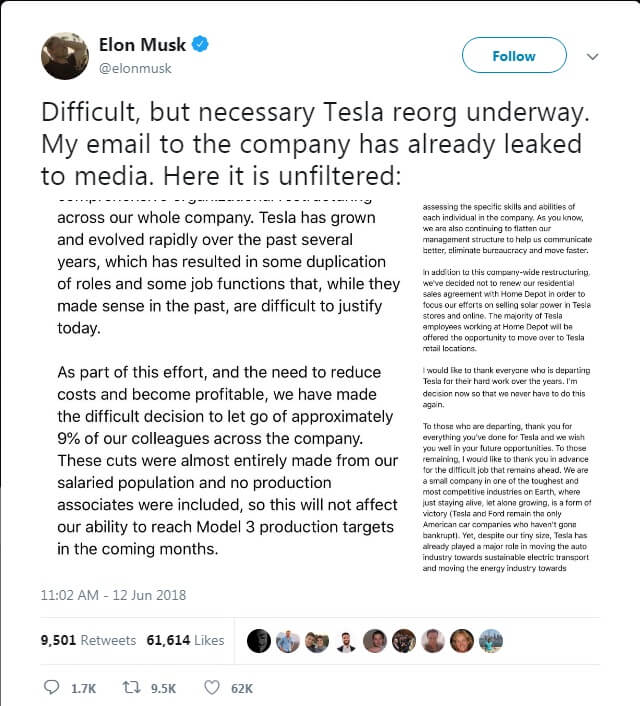The image size is (640, 706).
Task: Click the first liker avatar in the row
Action: point(258,640)
